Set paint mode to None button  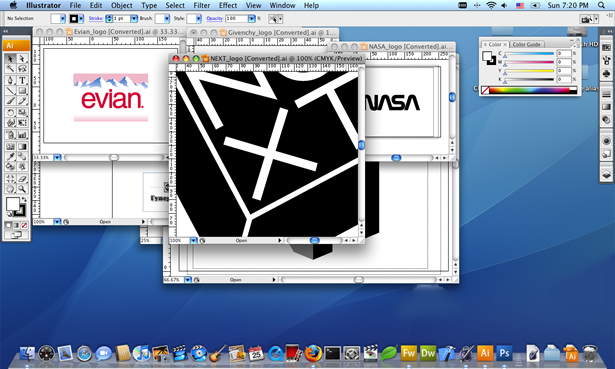tap(24, 225)
